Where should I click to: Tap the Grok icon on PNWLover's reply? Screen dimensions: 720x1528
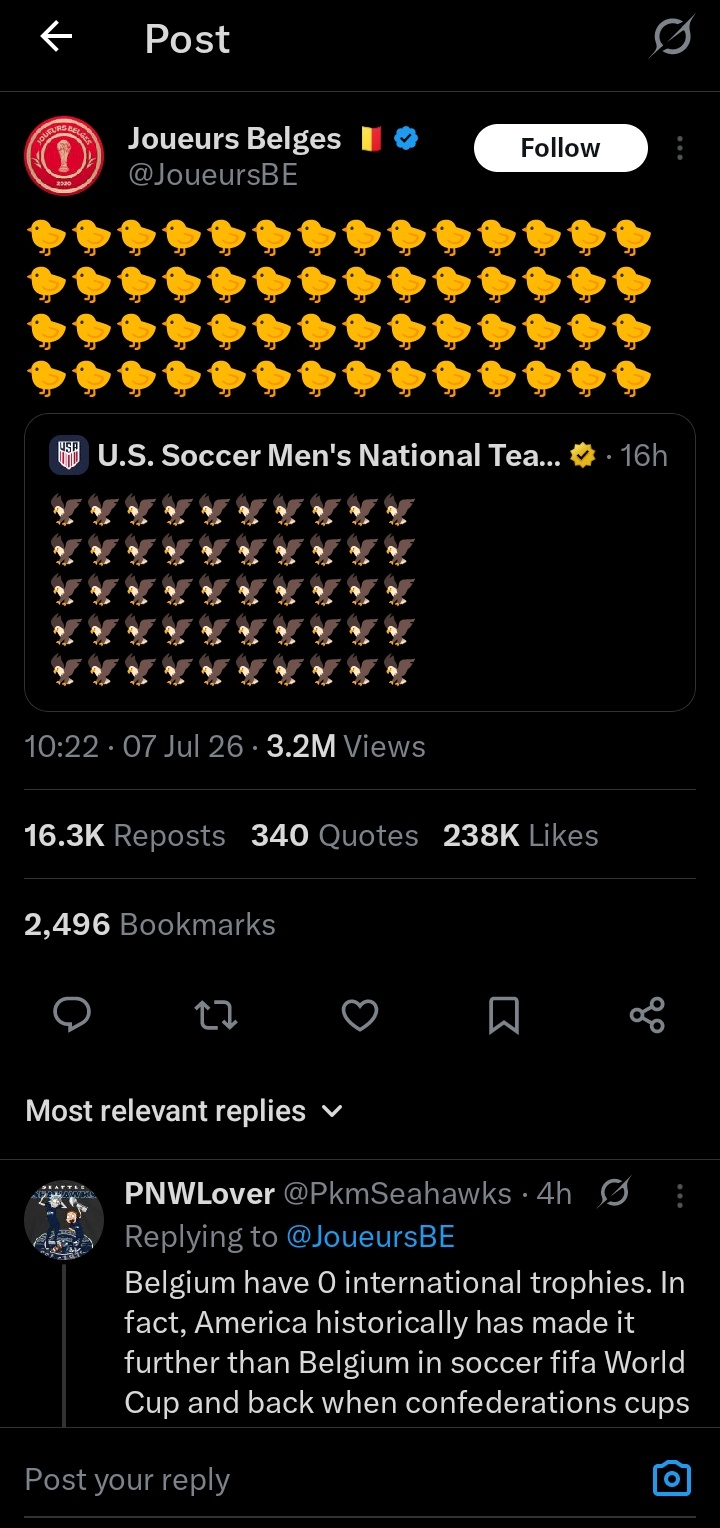(613, 1193)
